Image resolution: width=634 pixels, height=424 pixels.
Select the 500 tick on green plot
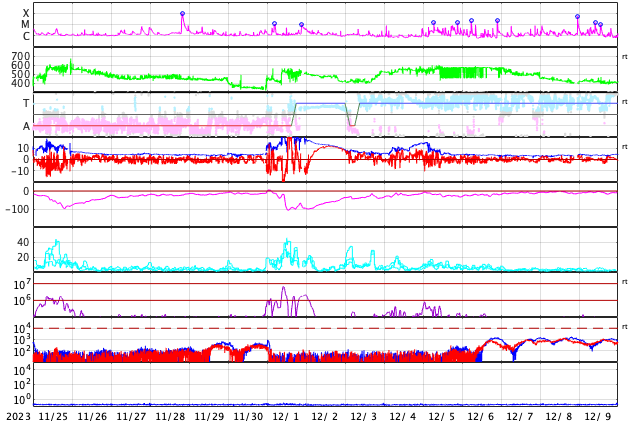pyautogui.click(x=21, y=74)
